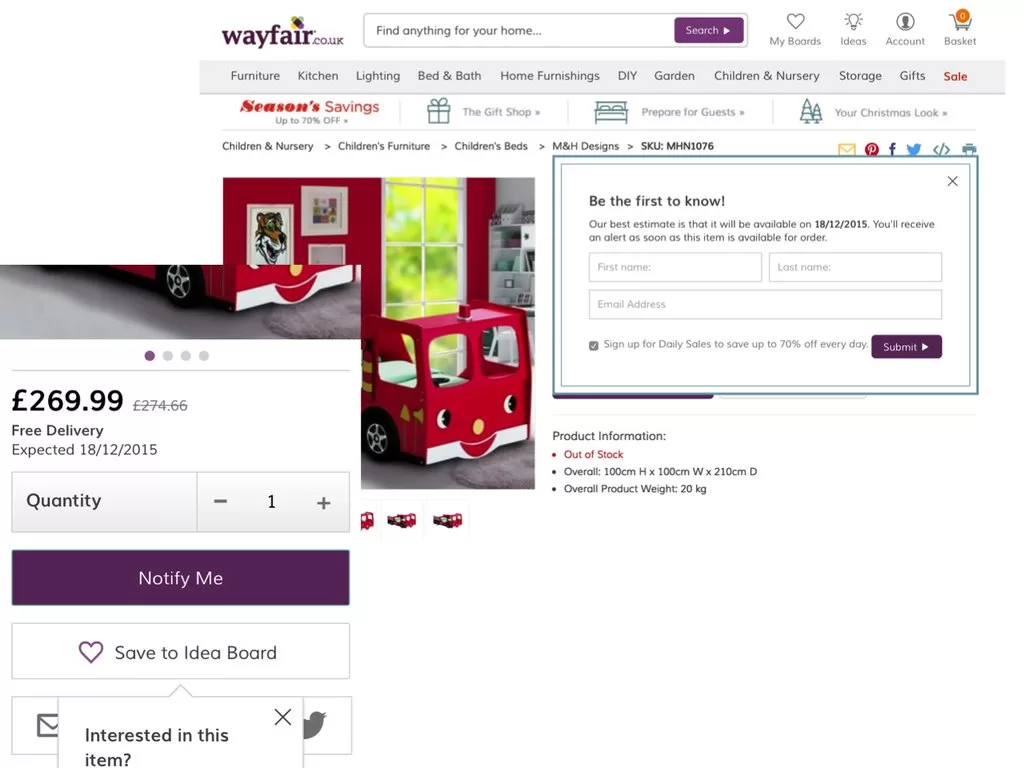This screenshot has width=1024, height=768.
Task: Open My Boards heart icon
Action: click(x=795, y=22)
